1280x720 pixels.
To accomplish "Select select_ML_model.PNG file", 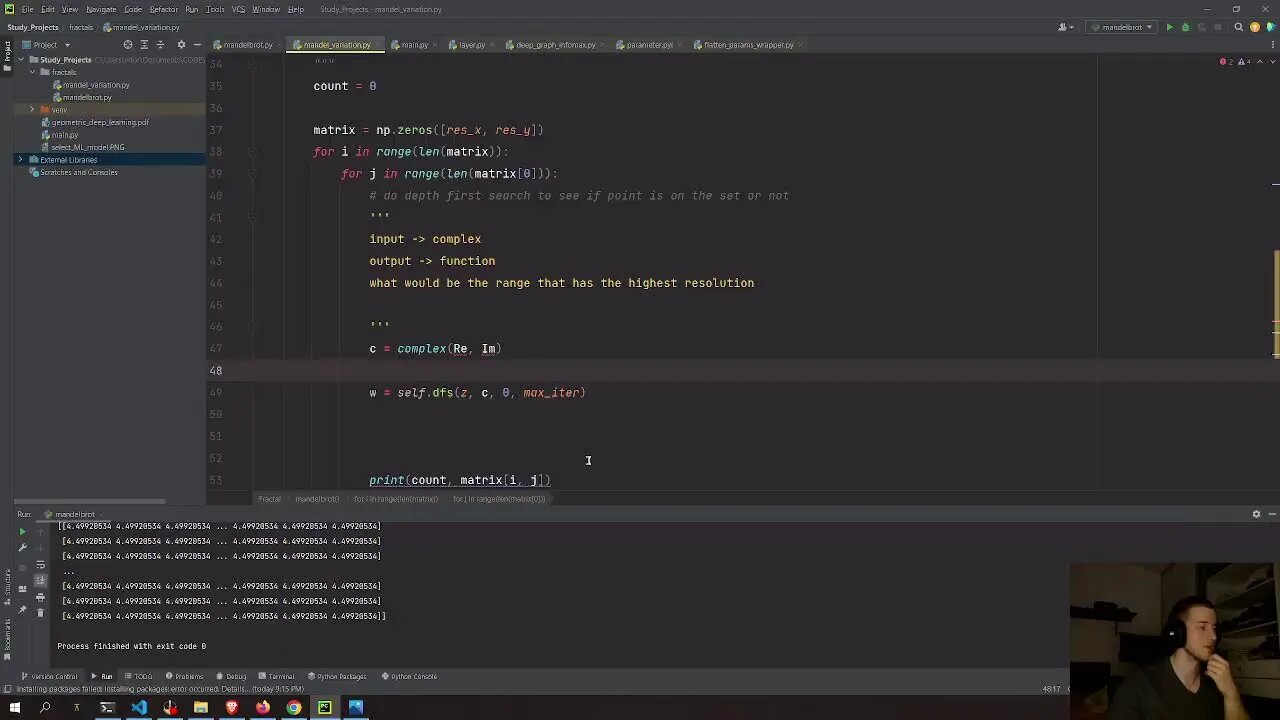I will 88,147.
